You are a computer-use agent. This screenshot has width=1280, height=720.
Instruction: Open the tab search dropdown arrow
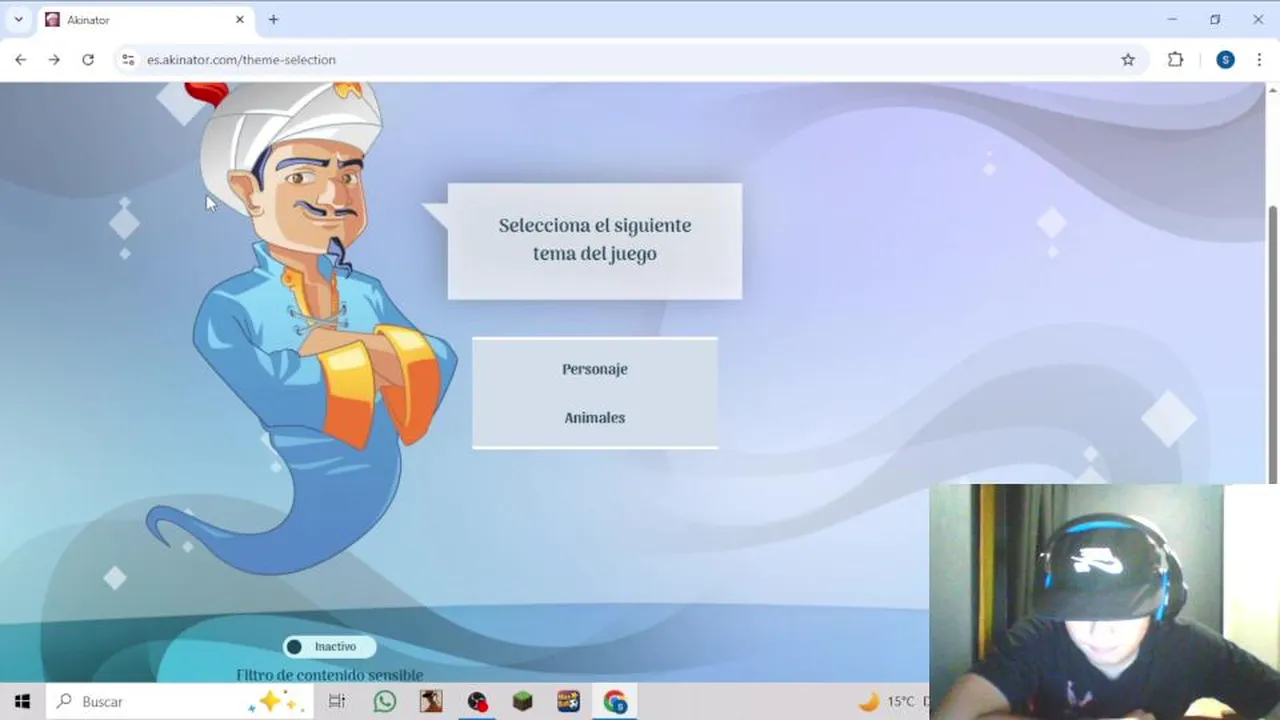[18, 19]
